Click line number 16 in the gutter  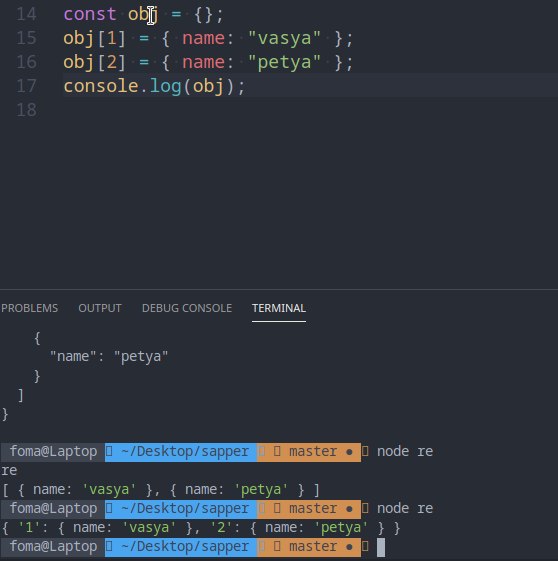26,62
